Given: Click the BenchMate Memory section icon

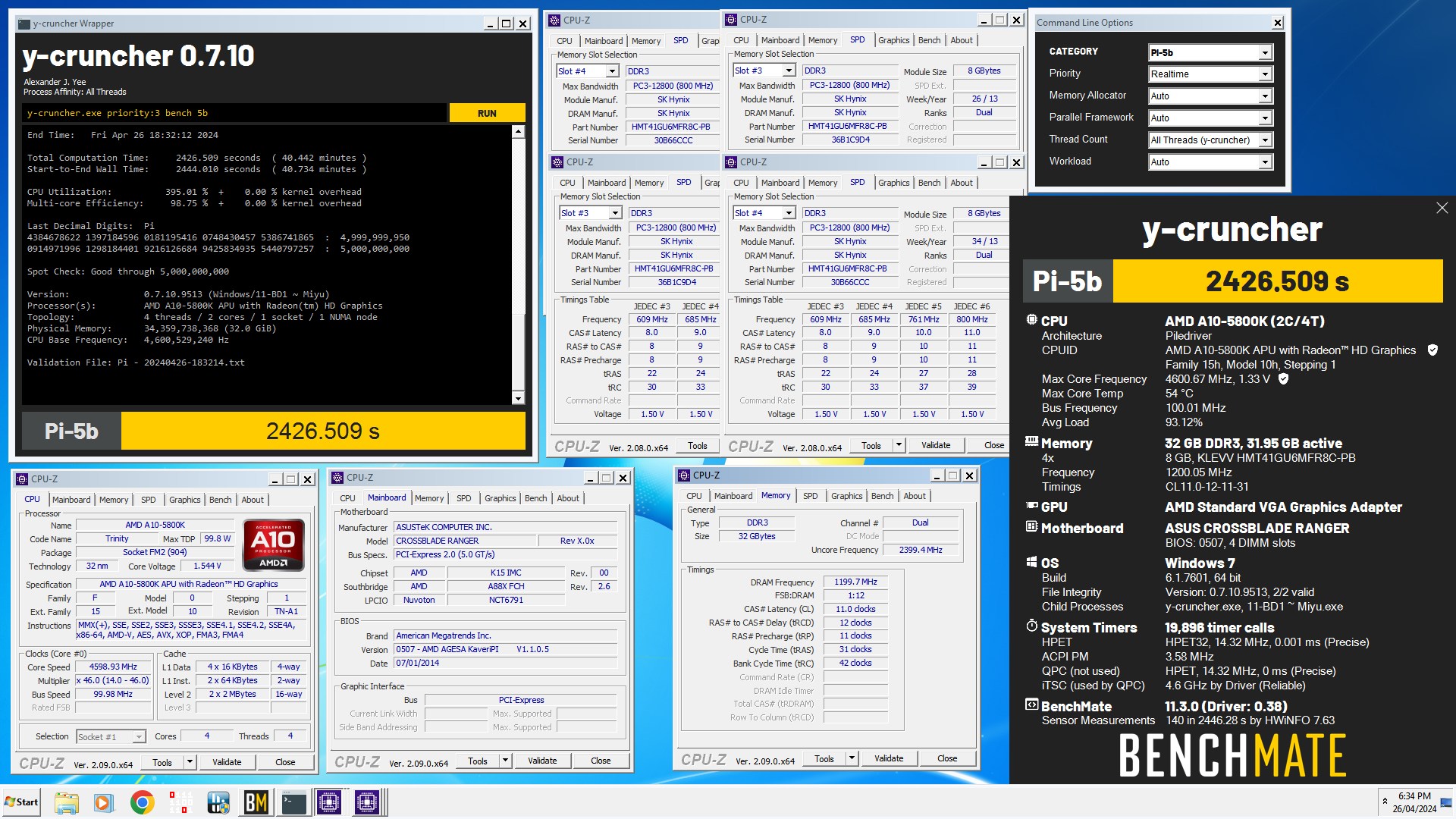Looking at the screenshot, I should (x=1031, y=441).
